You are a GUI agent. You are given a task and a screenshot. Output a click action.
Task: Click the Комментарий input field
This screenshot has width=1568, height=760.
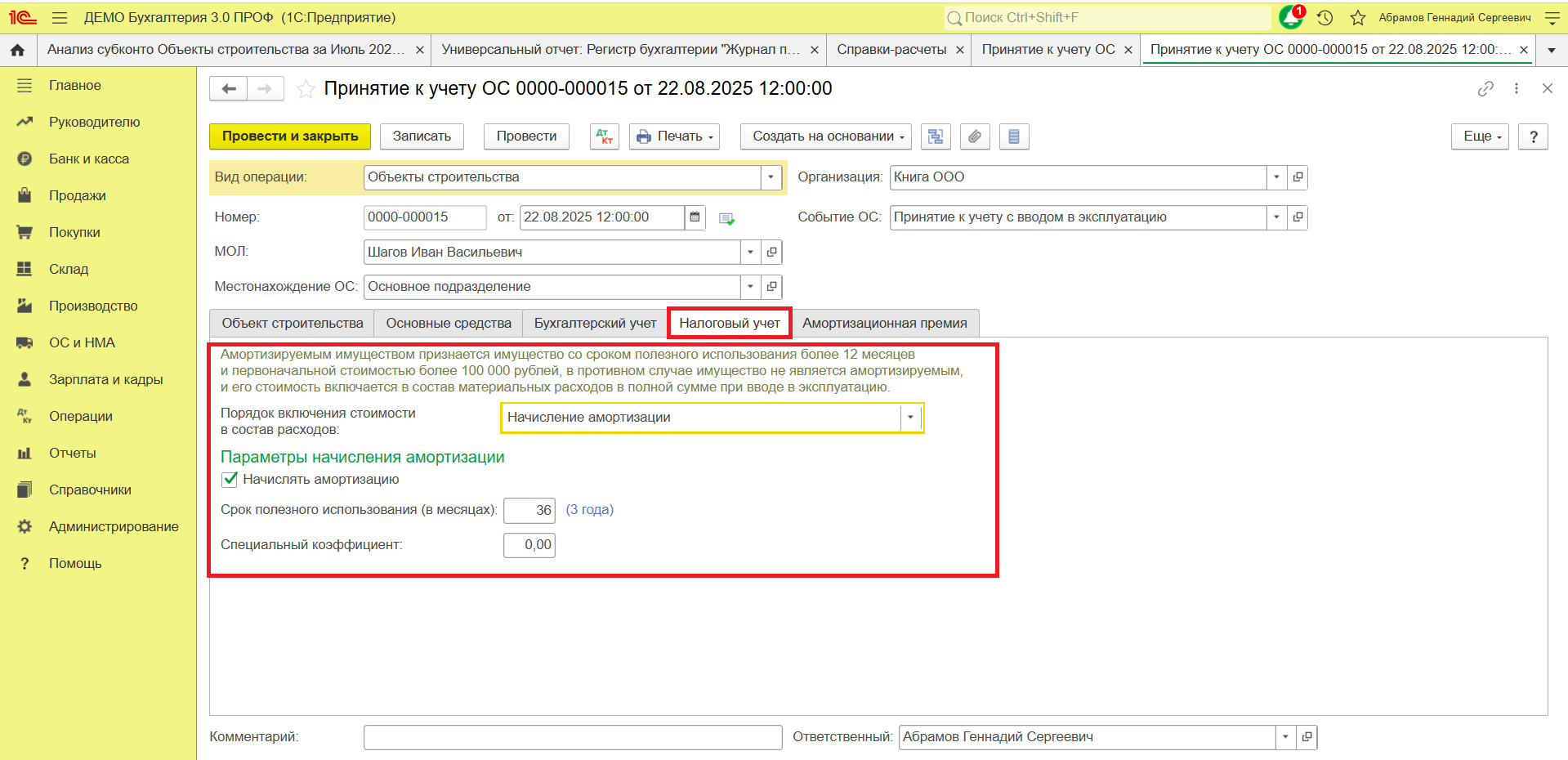(573, 737)
